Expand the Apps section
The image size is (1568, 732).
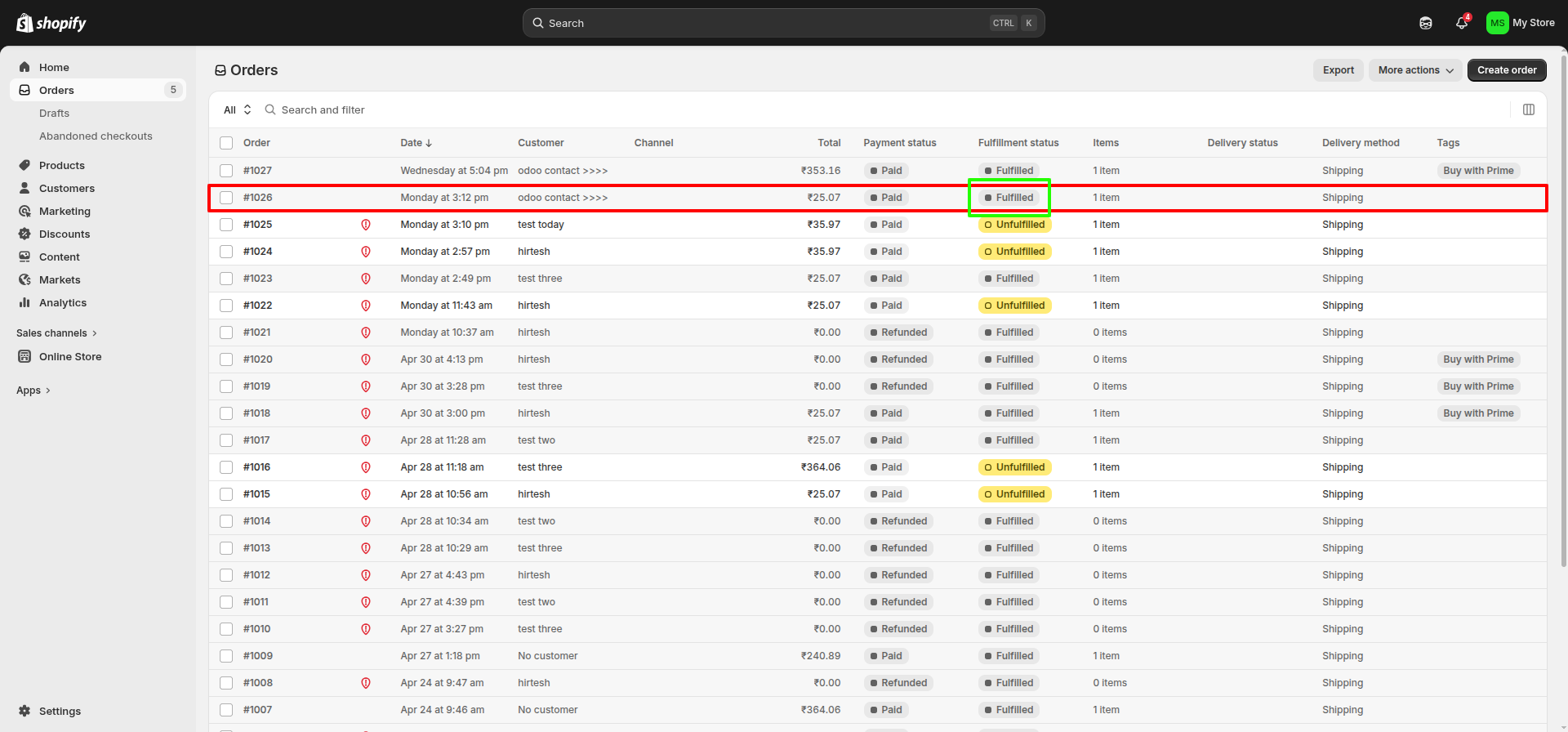(x=33, y=391)
